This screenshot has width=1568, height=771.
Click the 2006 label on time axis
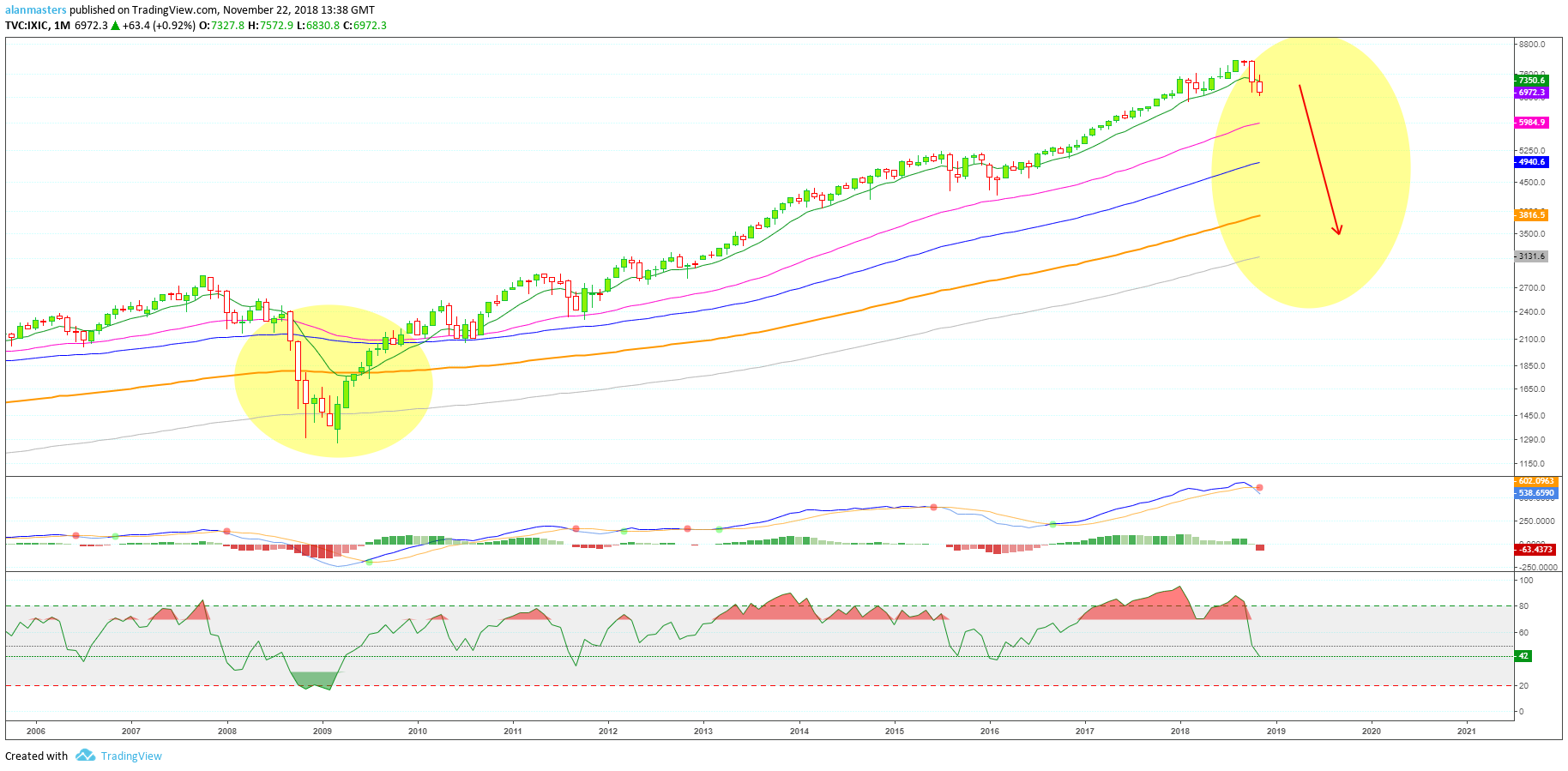coord(36,732)
